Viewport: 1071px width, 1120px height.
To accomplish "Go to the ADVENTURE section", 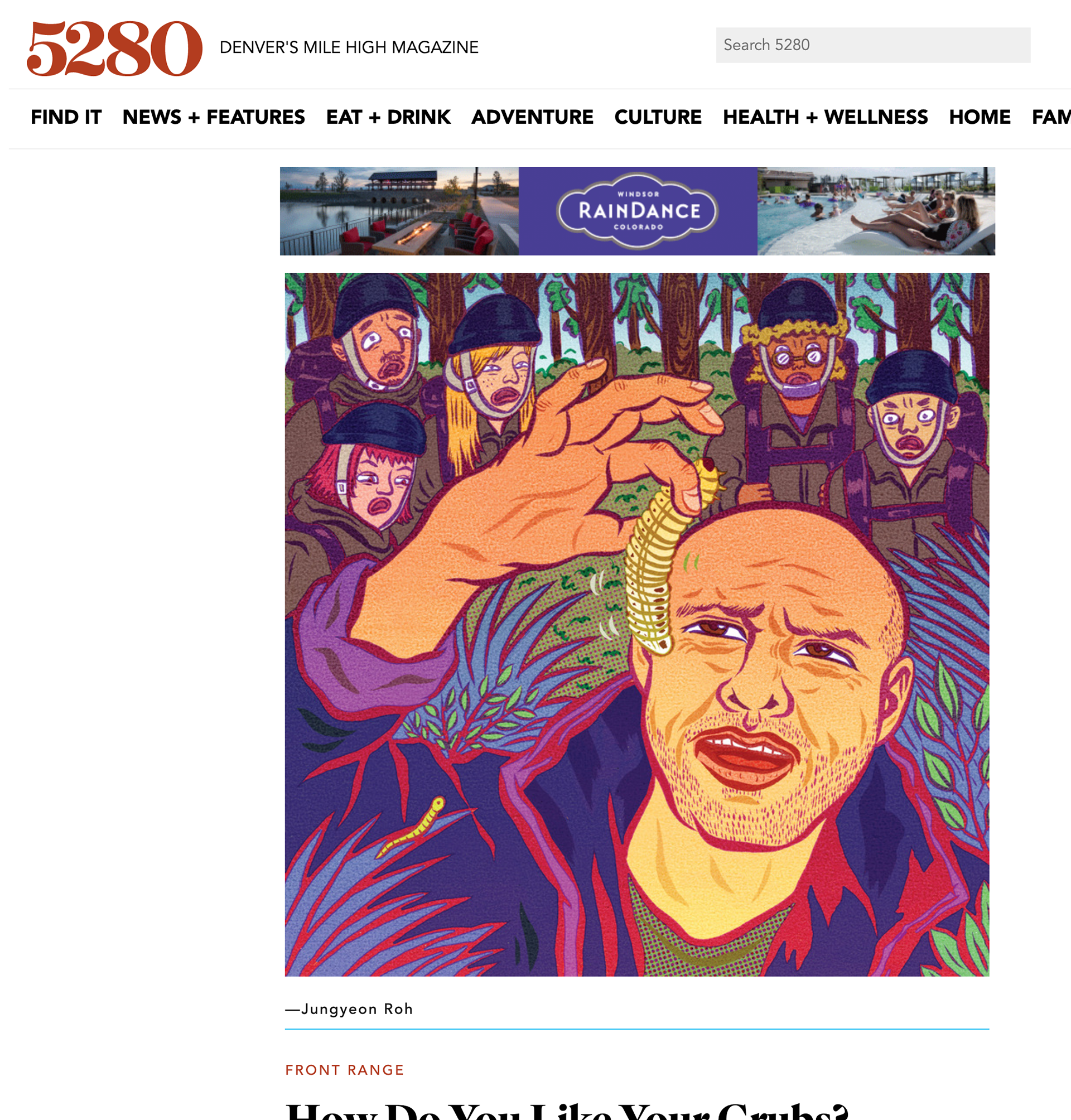I will [532, 117].
